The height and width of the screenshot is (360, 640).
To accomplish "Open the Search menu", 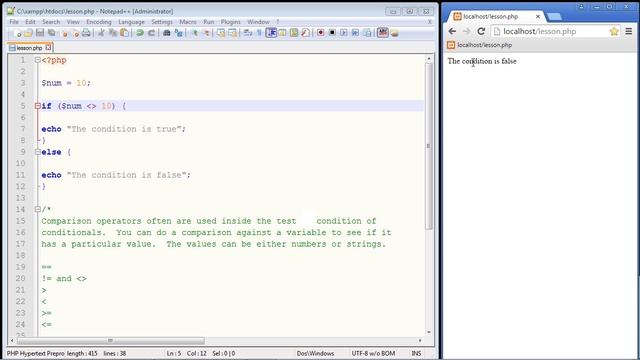I will [x=51, y=22].
